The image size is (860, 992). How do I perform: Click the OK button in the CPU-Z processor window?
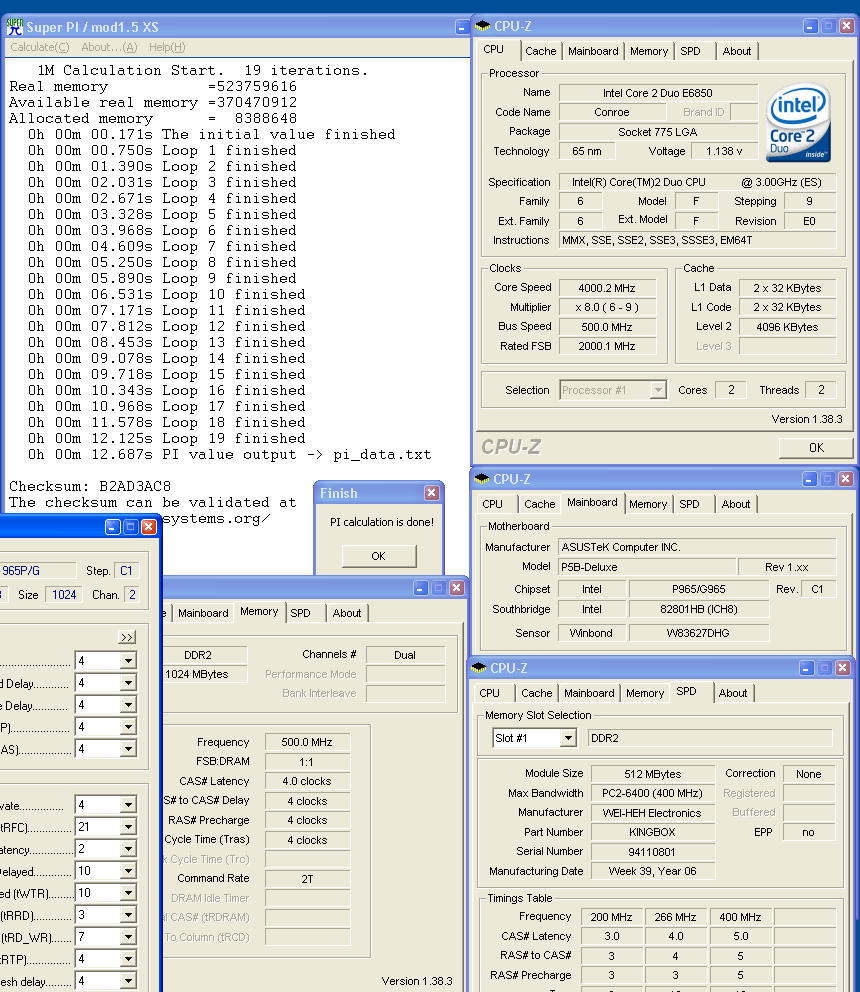(x=816, y=448)
